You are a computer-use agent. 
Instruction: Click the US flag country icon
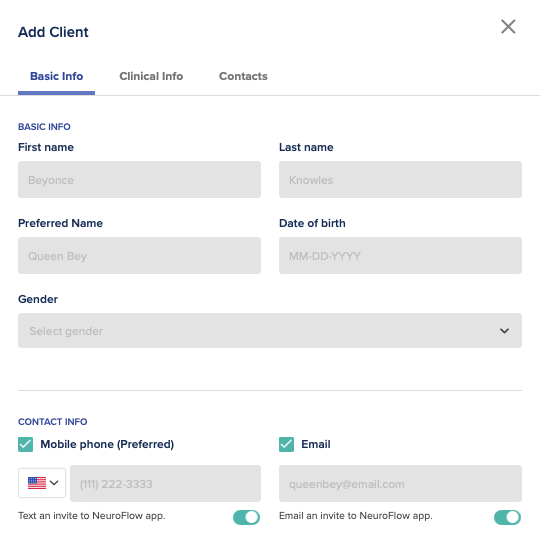tap(37, 483)
